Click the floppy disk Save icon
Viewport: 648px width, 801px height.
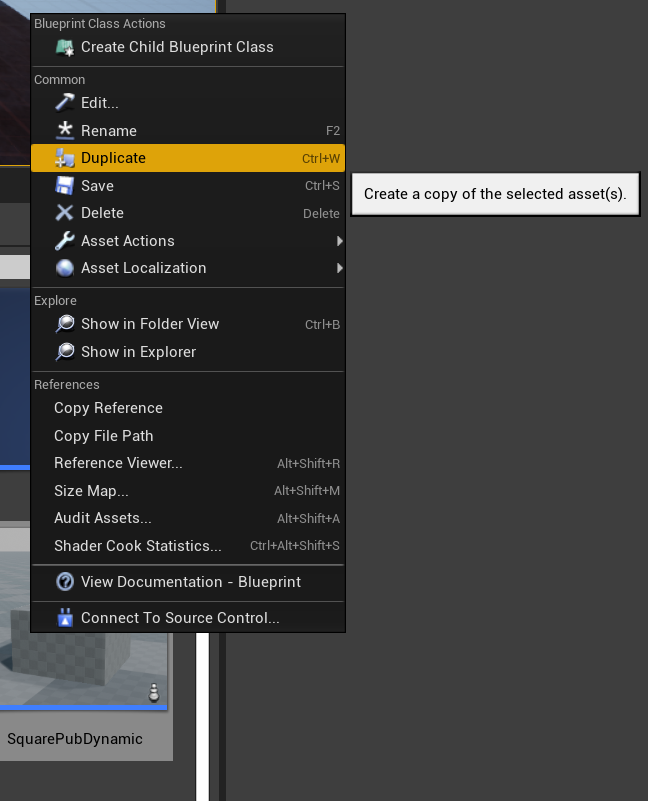coord(65,185)
